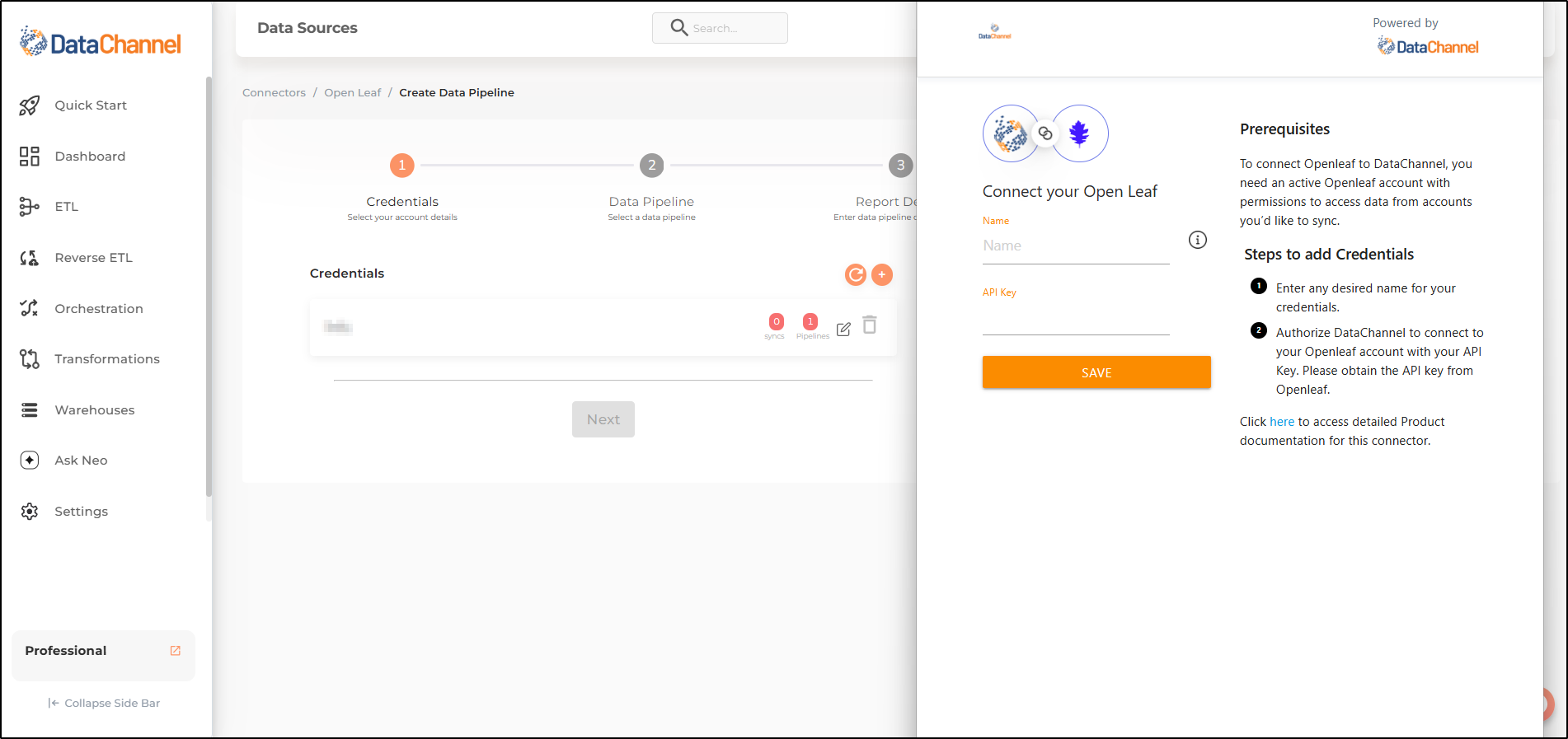Image resolution: width=1568 pixels, height=739 pixels.
Task: Click the DataChannel circle logo in panel
Action: pos(1011,133)
